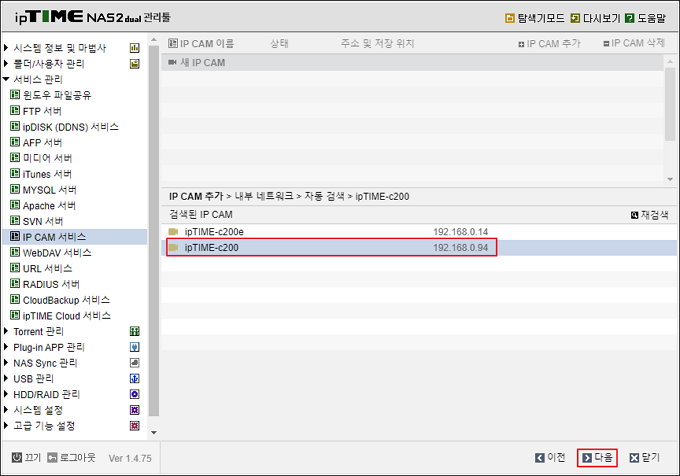The height and width of the screenshot is (476, 680).
Task: Click IP CAM 추가 link
Action: (x=549, y=44)
